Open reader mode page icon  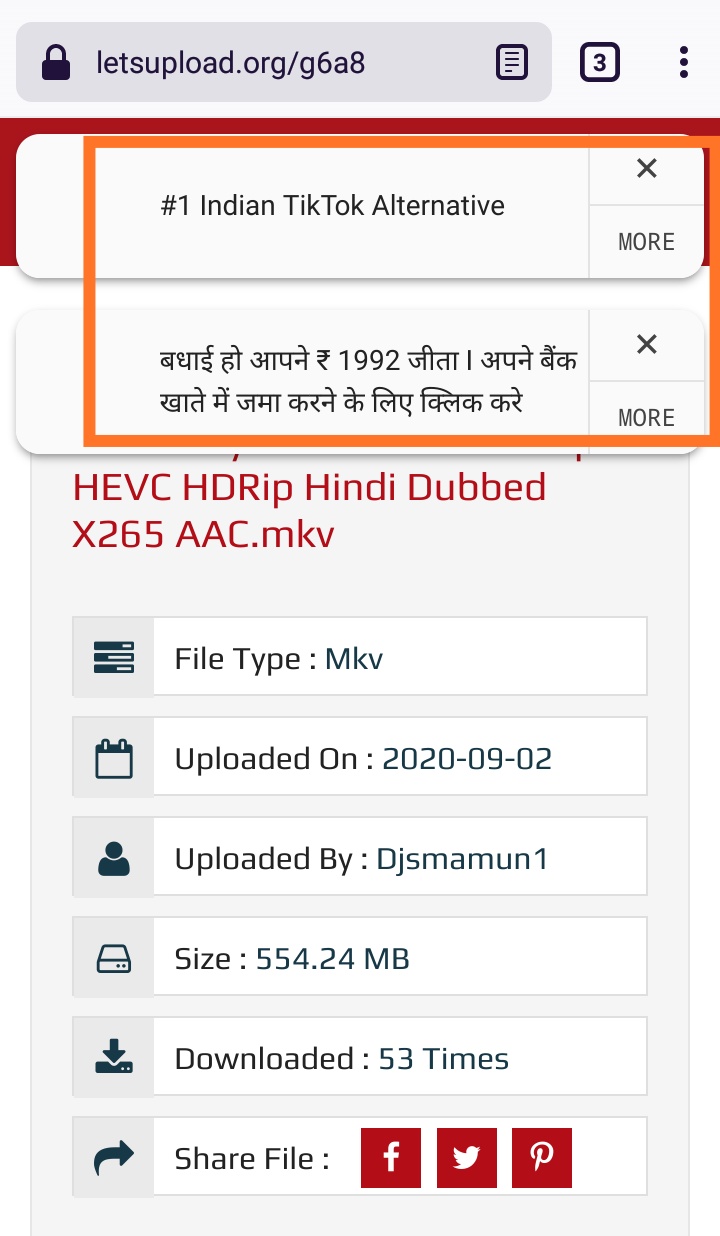click(512, 63)
